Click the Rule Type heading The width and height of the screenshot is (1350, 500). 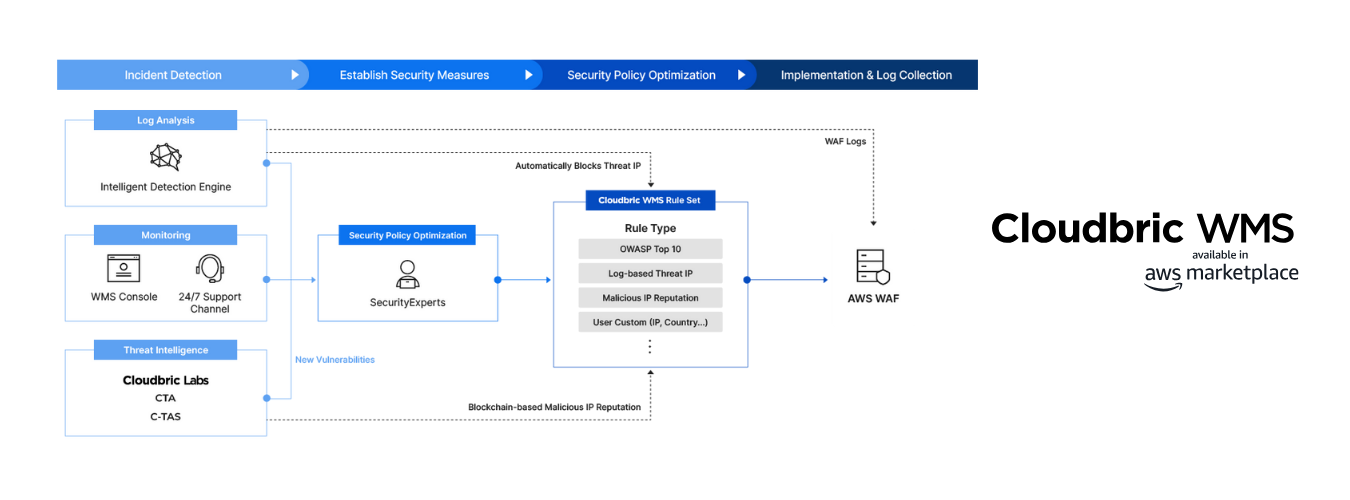point(650,228)
